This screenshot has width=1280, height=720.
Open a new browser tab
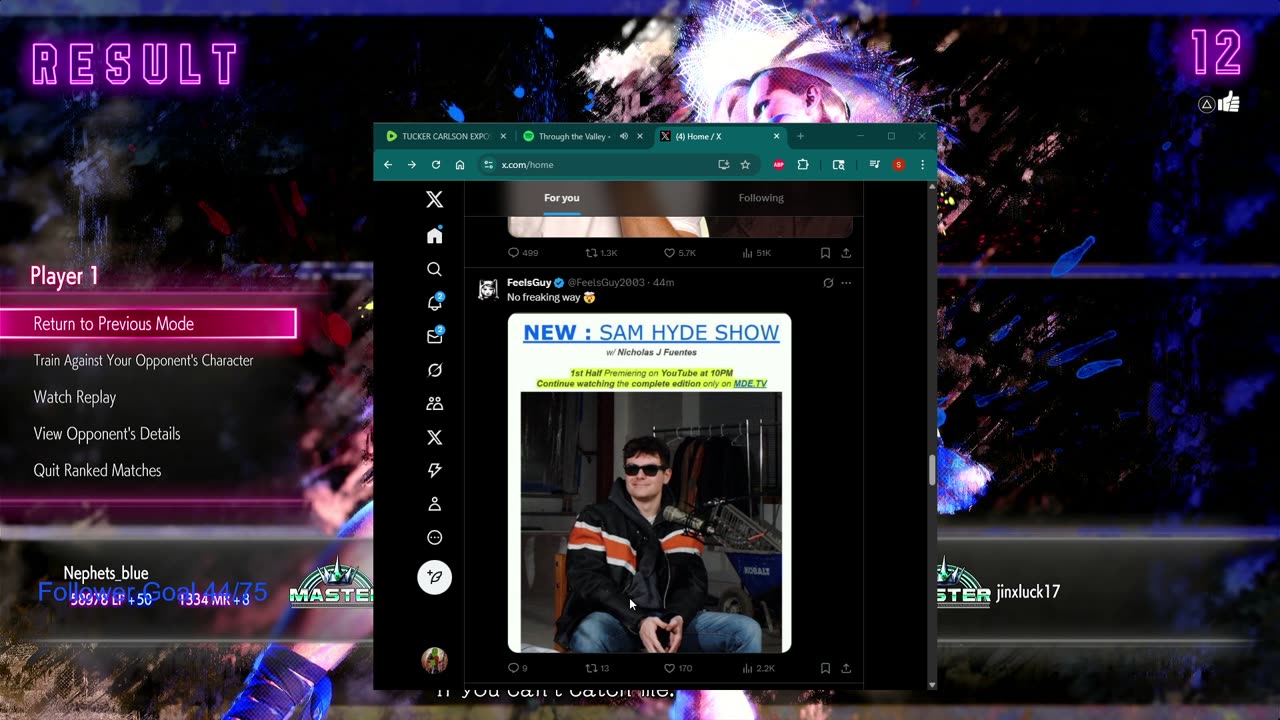point(800,136)
